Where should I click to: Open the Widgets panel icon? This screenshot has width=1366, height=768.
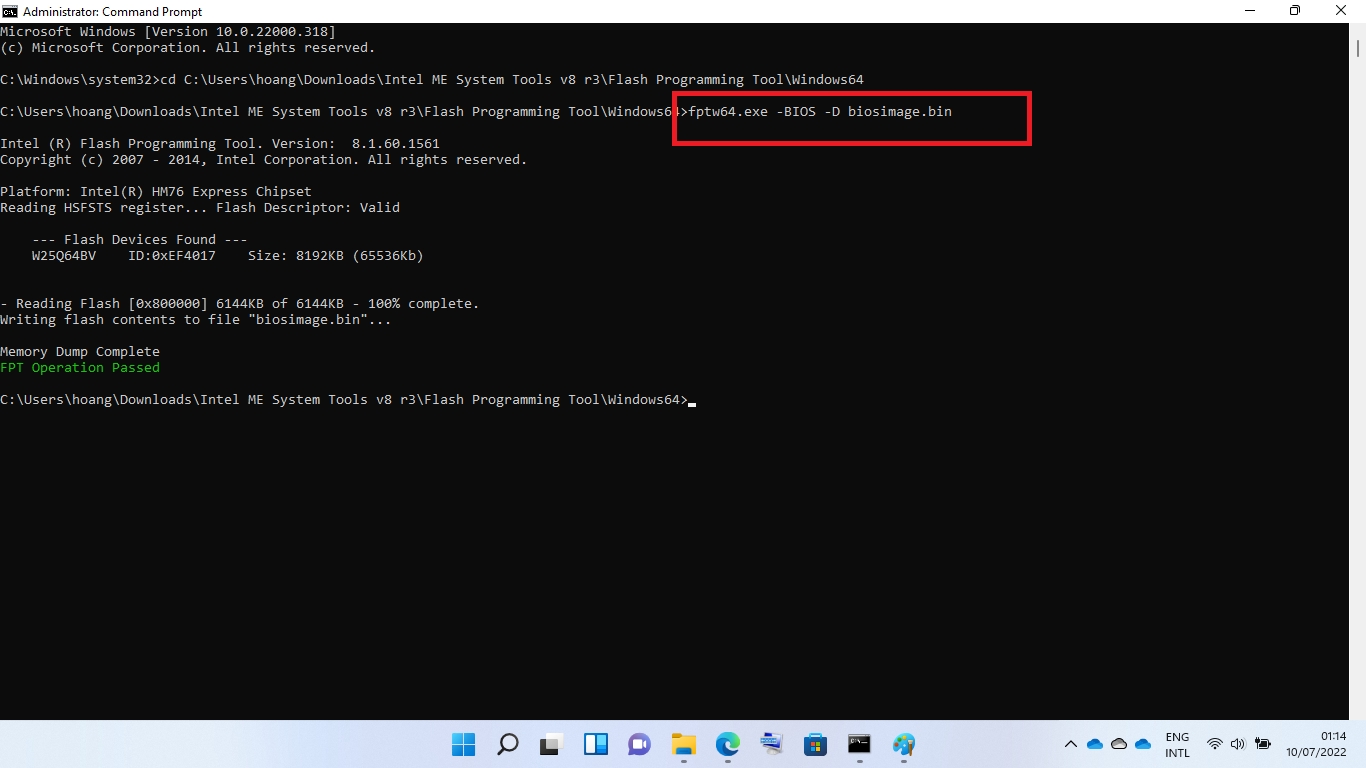coord(595,744)
